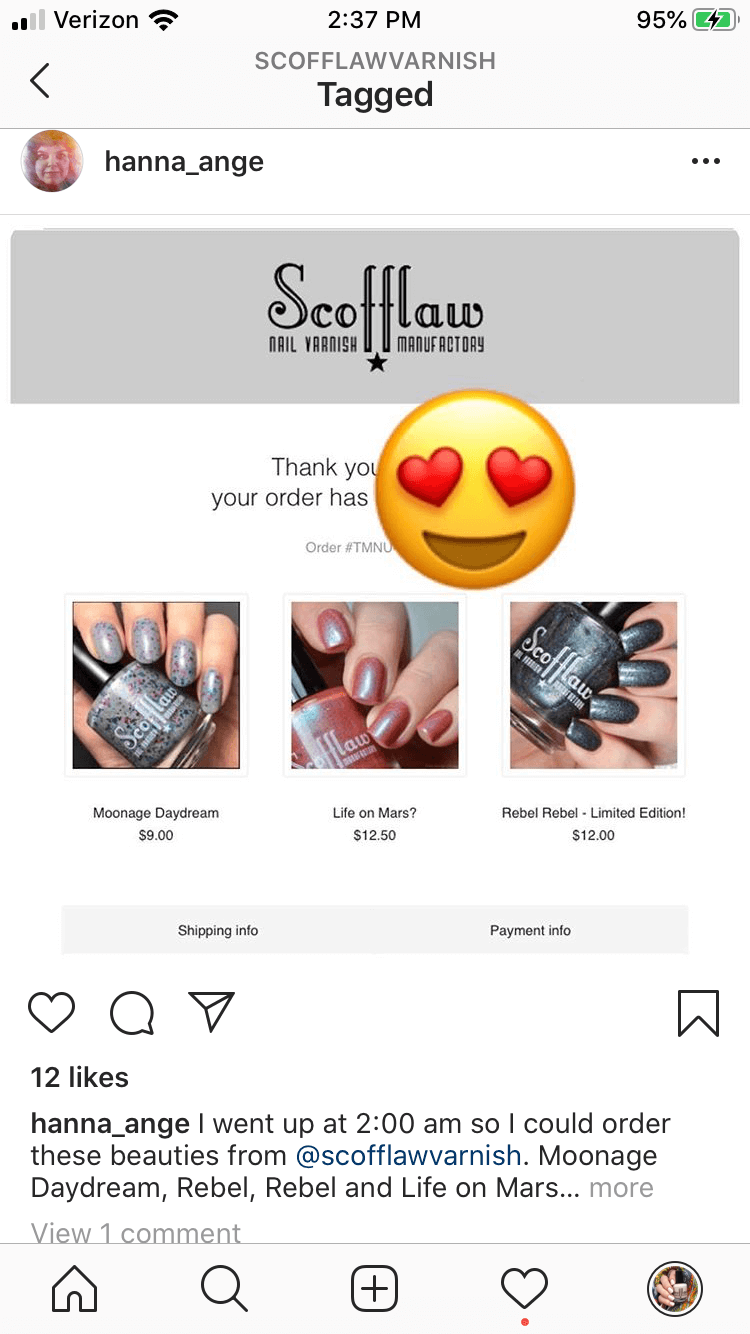Tap View 1 comment
Viewport: 750px width, 1334px height.
136,1232
